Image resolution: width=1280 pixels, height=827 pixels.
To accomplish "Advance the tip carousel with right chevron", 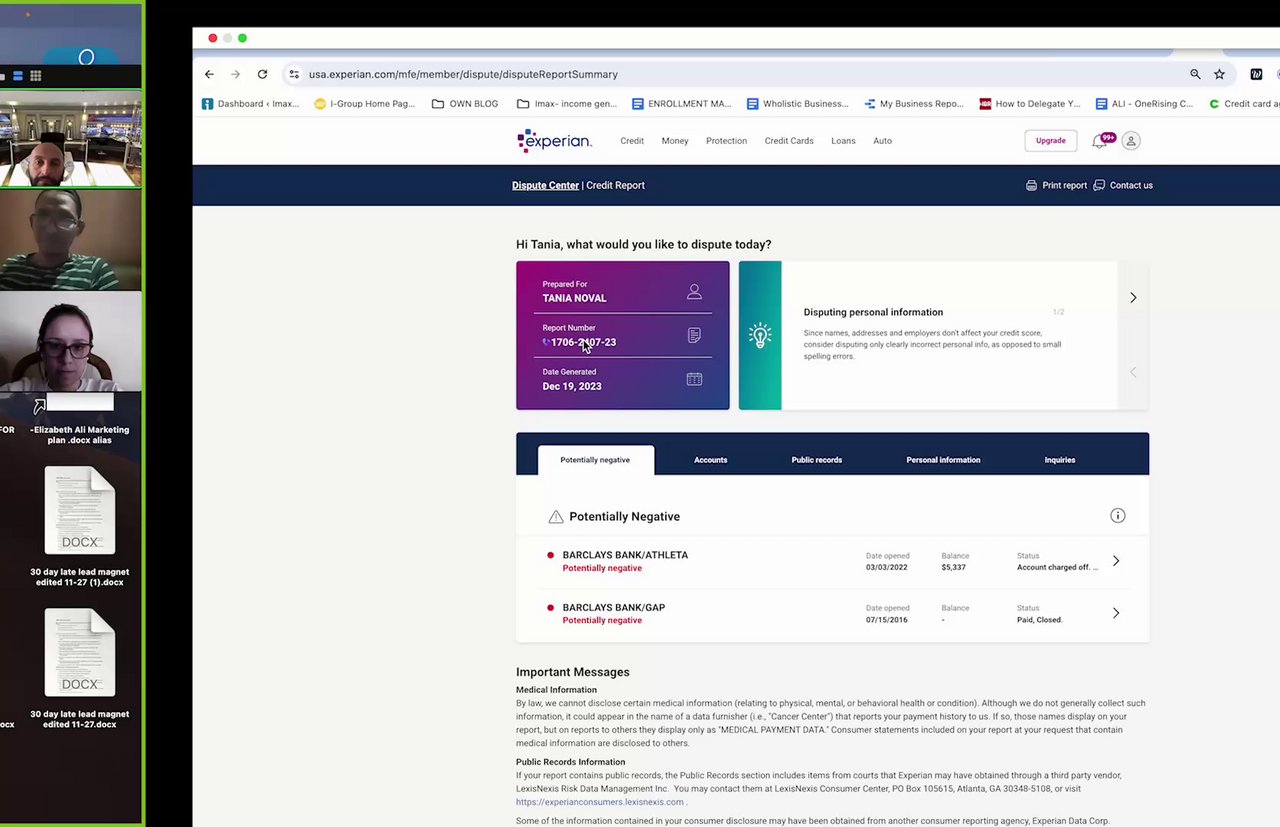I will coord(1133,297).
